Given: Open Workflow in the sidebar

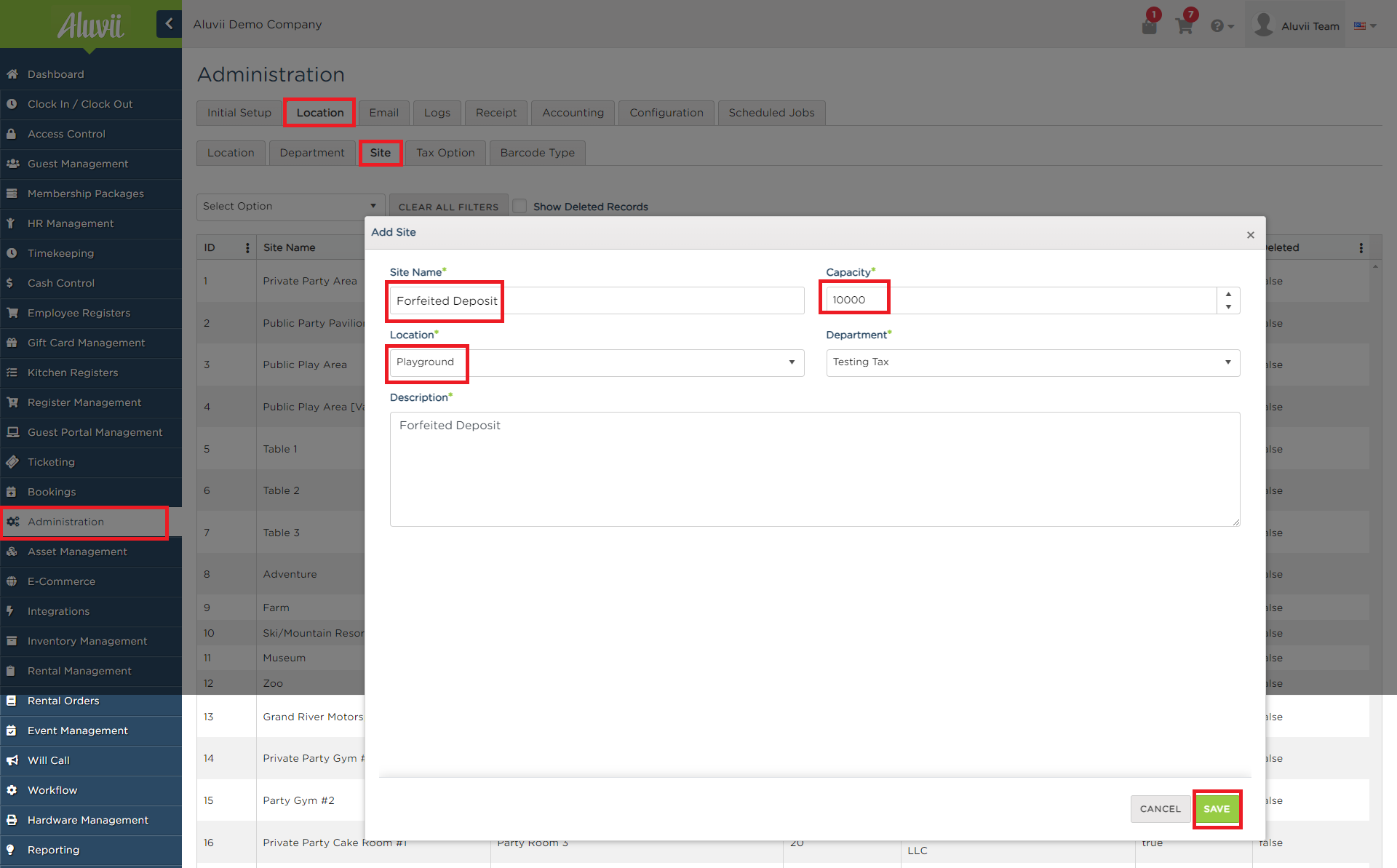Looking at the screenshot, I should pyautogui.click(x=91, y=790).
